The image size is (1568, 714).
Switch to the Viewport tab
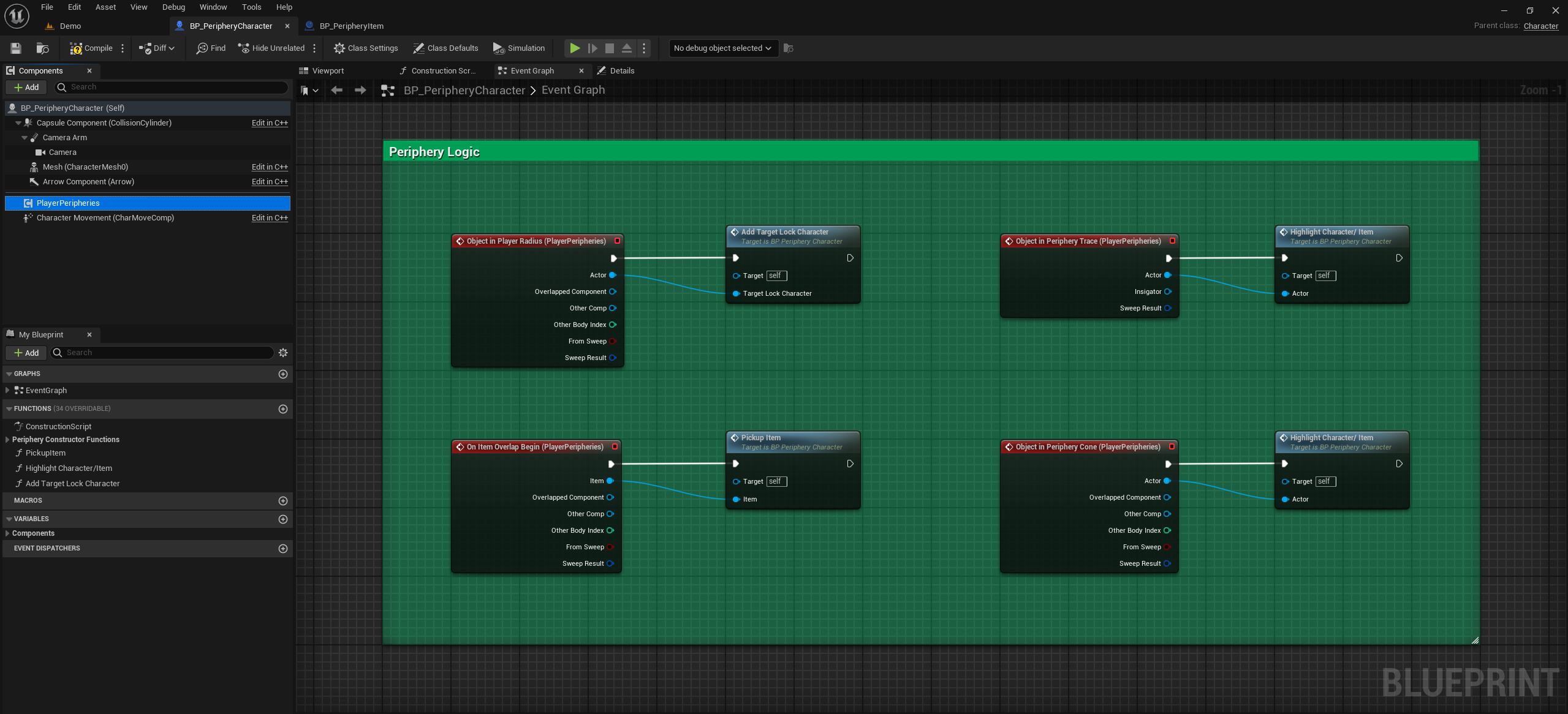click(328, 71)
